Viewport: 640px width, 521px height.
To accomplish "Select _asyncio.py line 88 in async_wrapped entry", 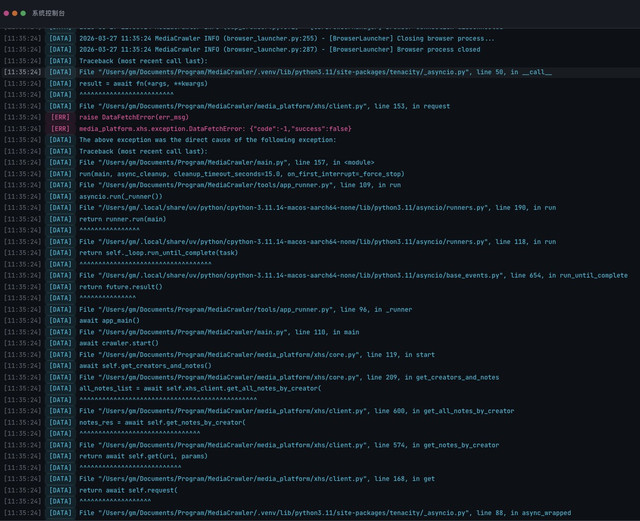I will (x=325, y=513).
